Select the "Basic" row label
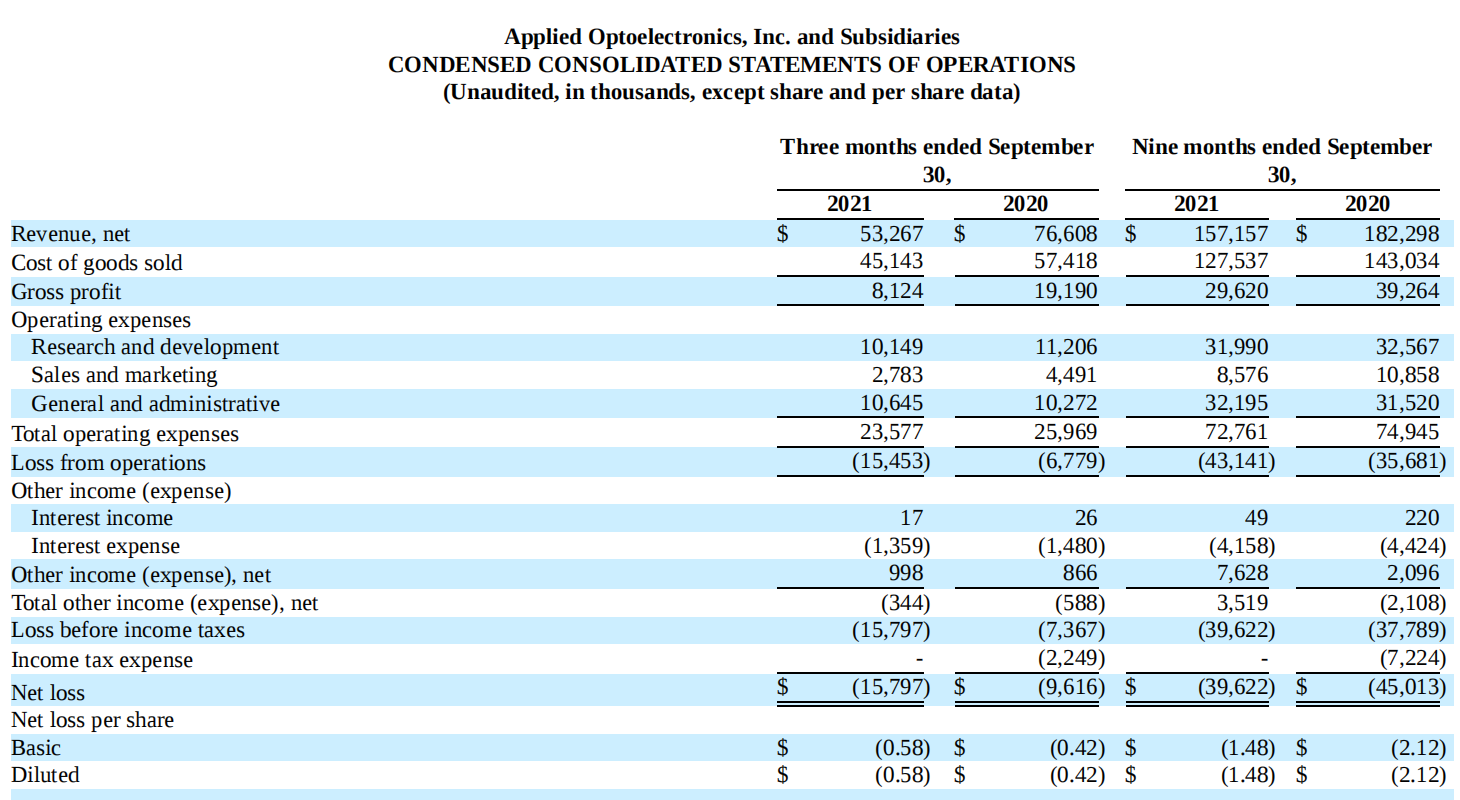 pos(36,748)
